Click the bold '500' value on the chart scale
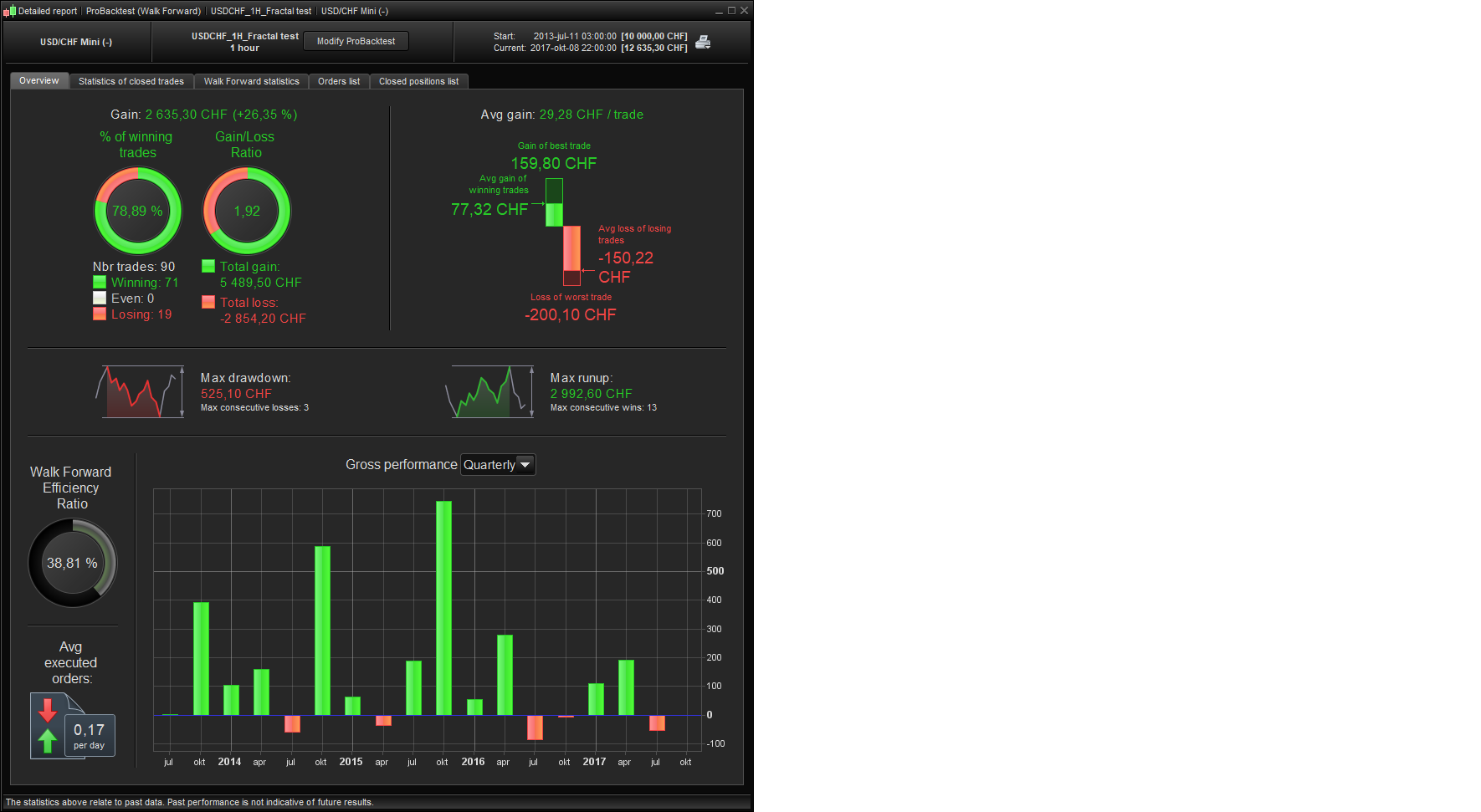1481x812 pixels. 715,571
